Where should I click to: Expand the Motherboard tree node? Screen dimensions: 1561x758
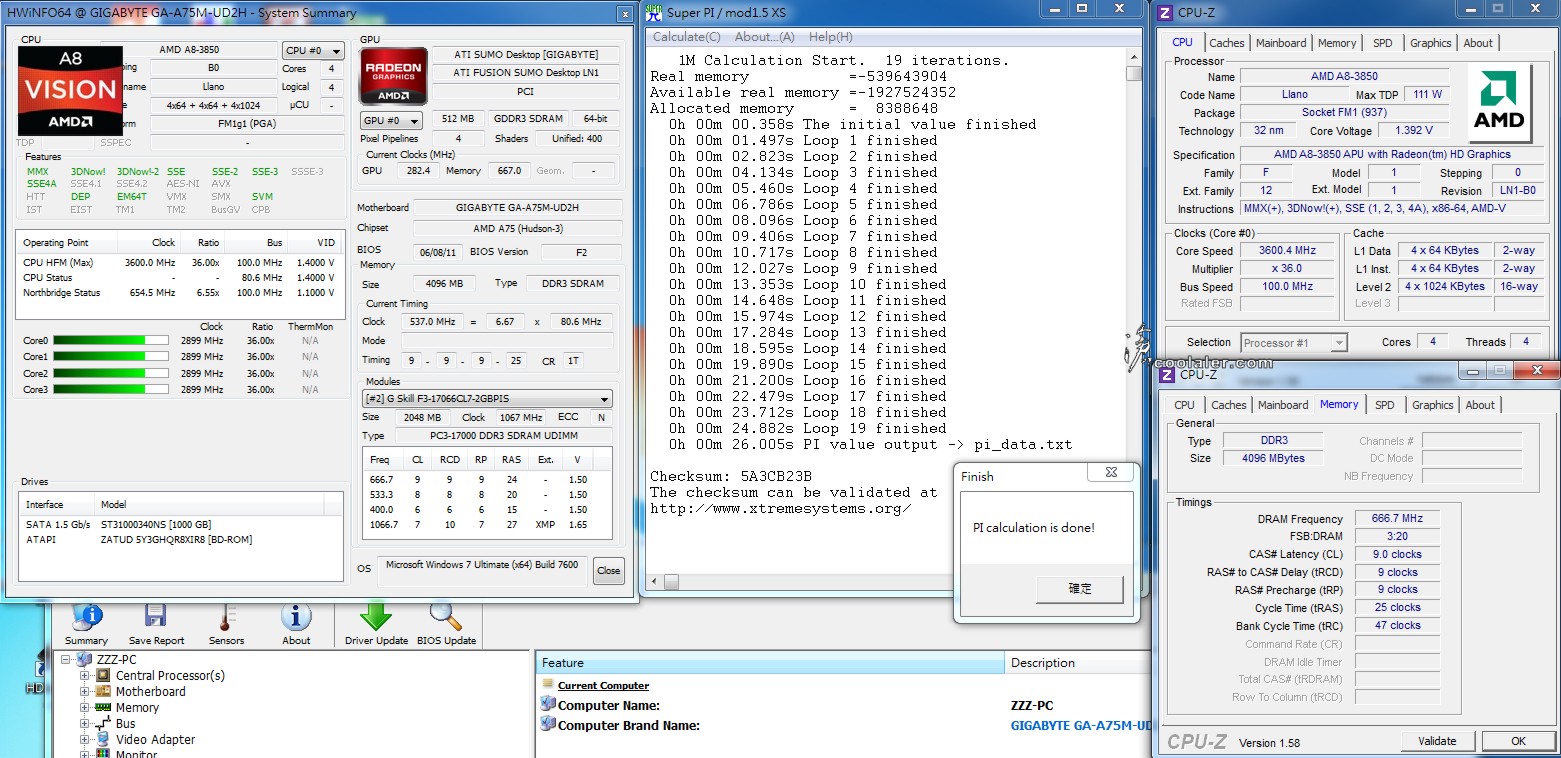coord(86,691)
